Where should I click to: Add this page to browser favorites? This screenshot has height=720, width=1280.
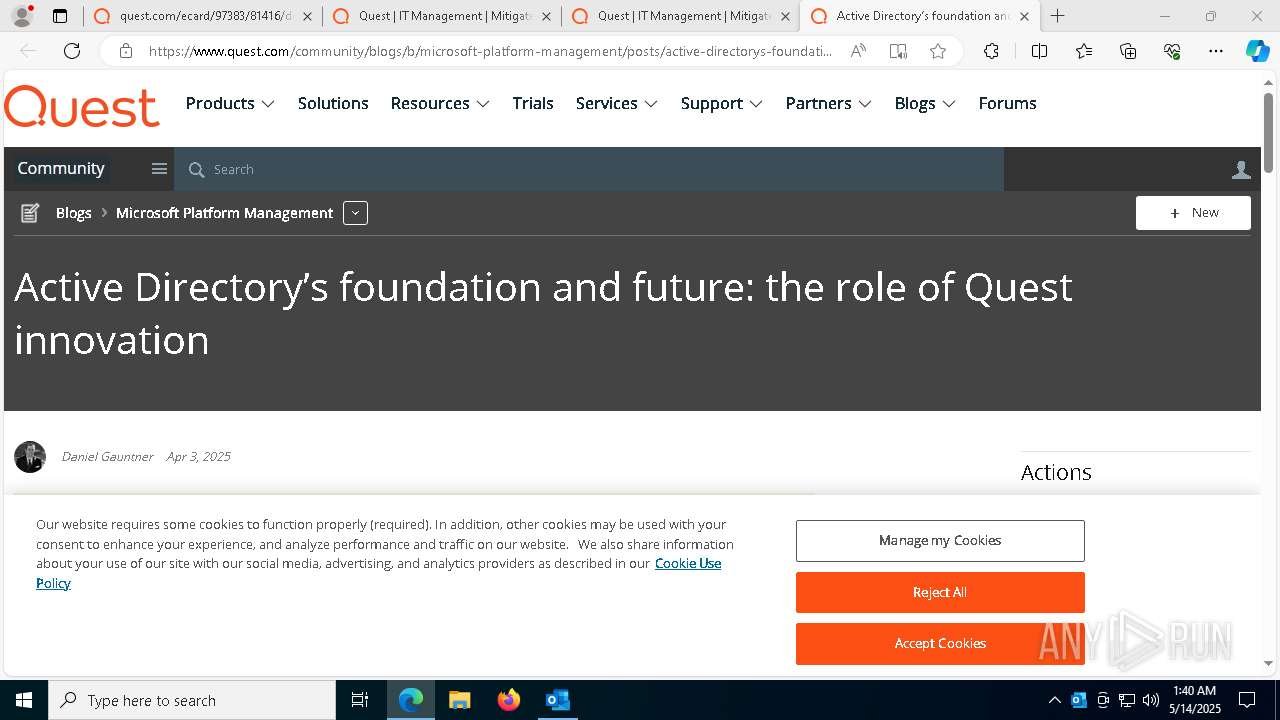pyautogui.click(x=938, y=52)
